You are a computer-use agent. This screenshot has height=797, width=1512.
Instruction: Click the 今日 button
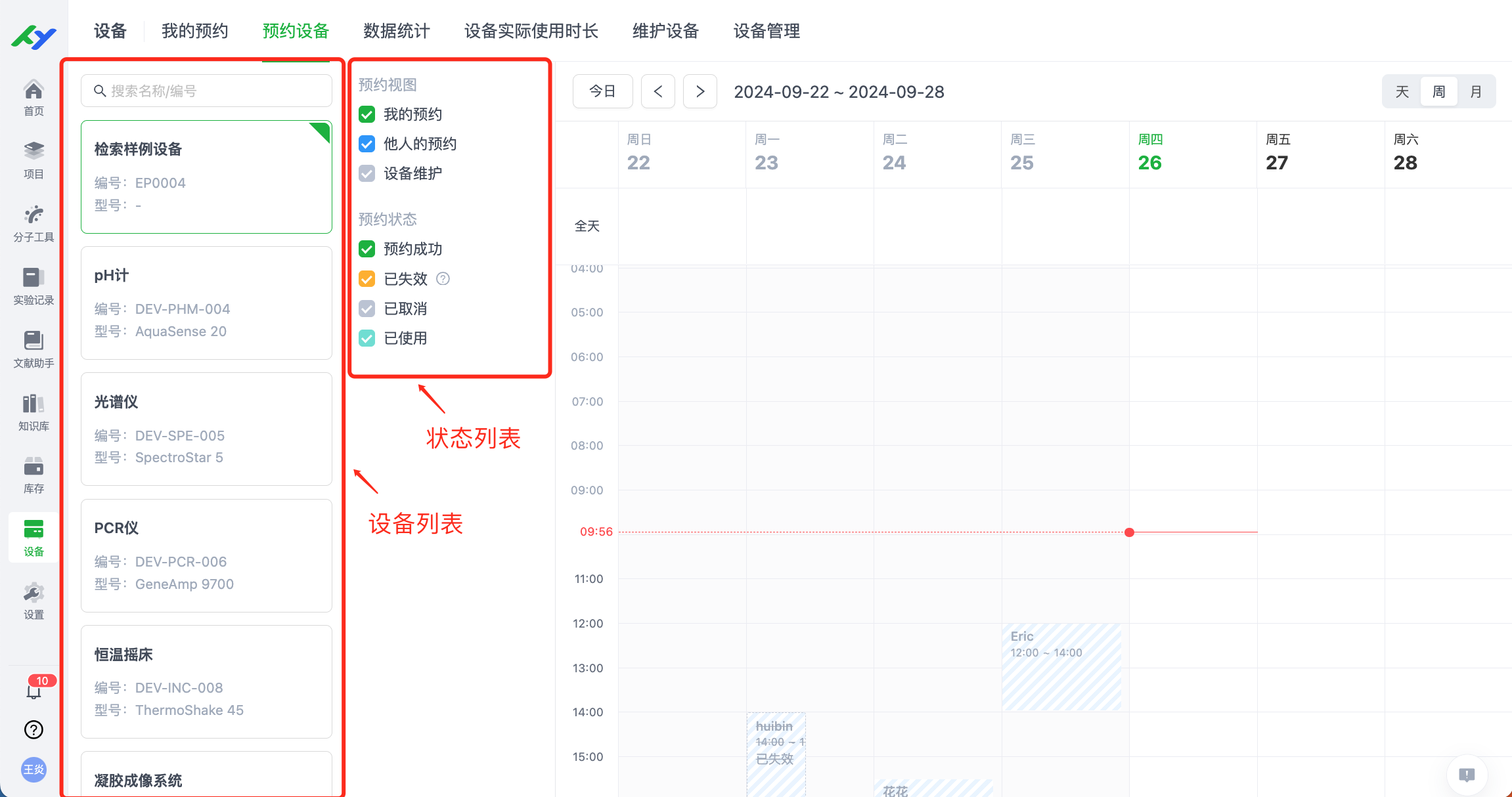602,91
